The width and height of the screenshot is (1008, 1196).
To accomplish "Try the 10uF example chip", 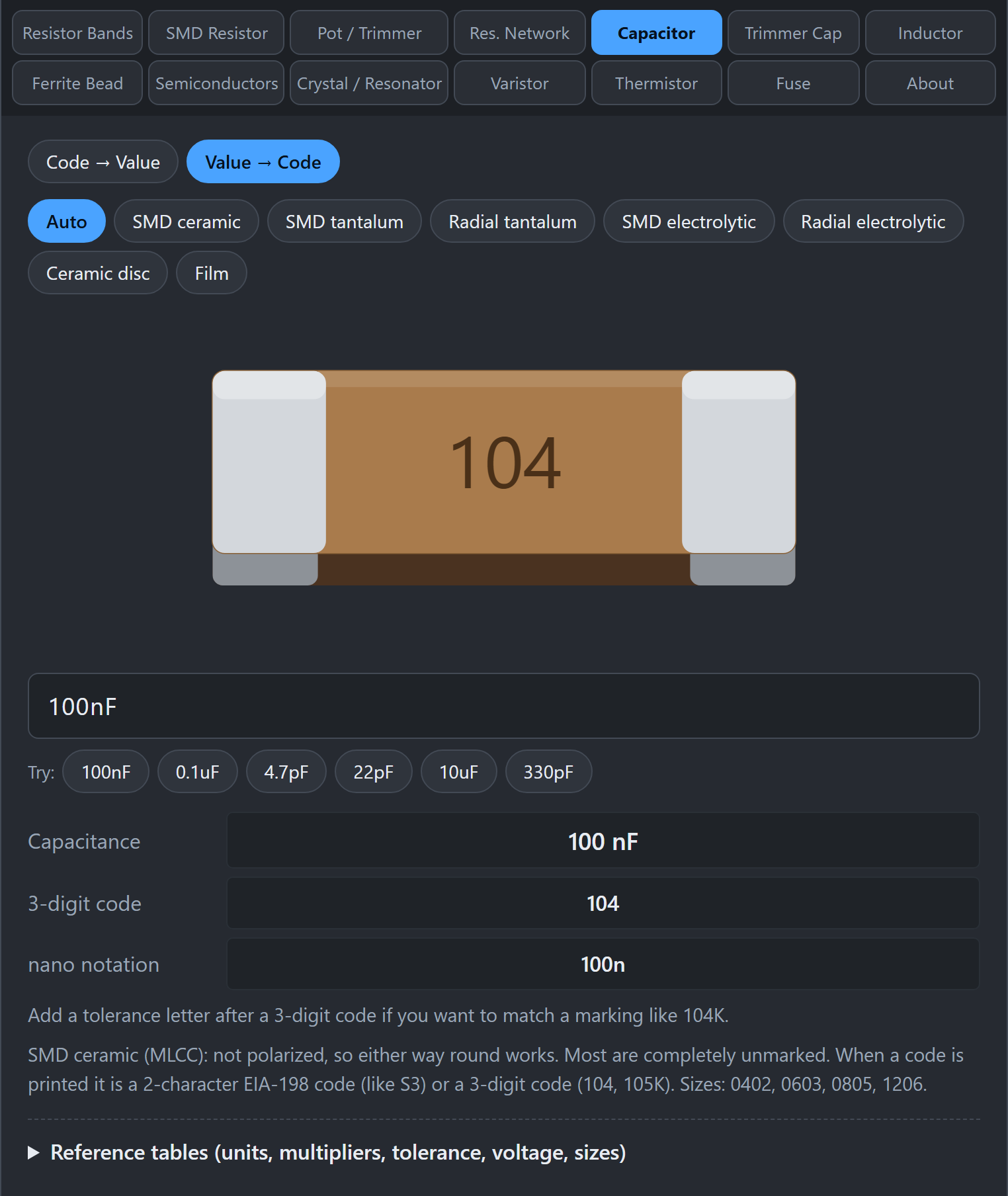I will click(x=459, y=771).
